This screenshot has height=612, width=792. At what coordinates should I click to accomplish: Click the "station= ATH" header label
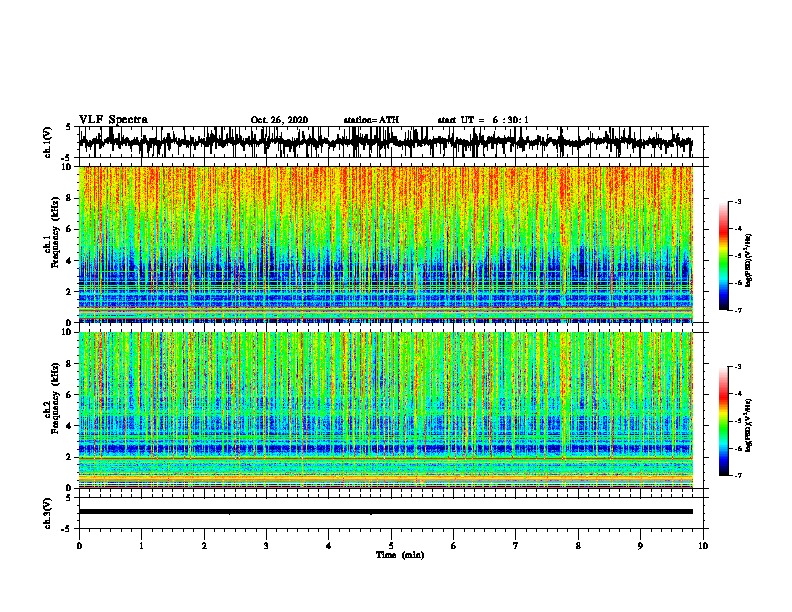click(371, 120)
